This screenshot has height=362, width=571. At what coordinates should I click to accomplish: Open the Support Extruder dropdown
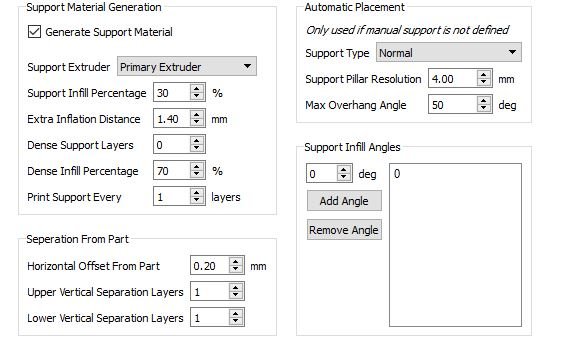[186, 66]
